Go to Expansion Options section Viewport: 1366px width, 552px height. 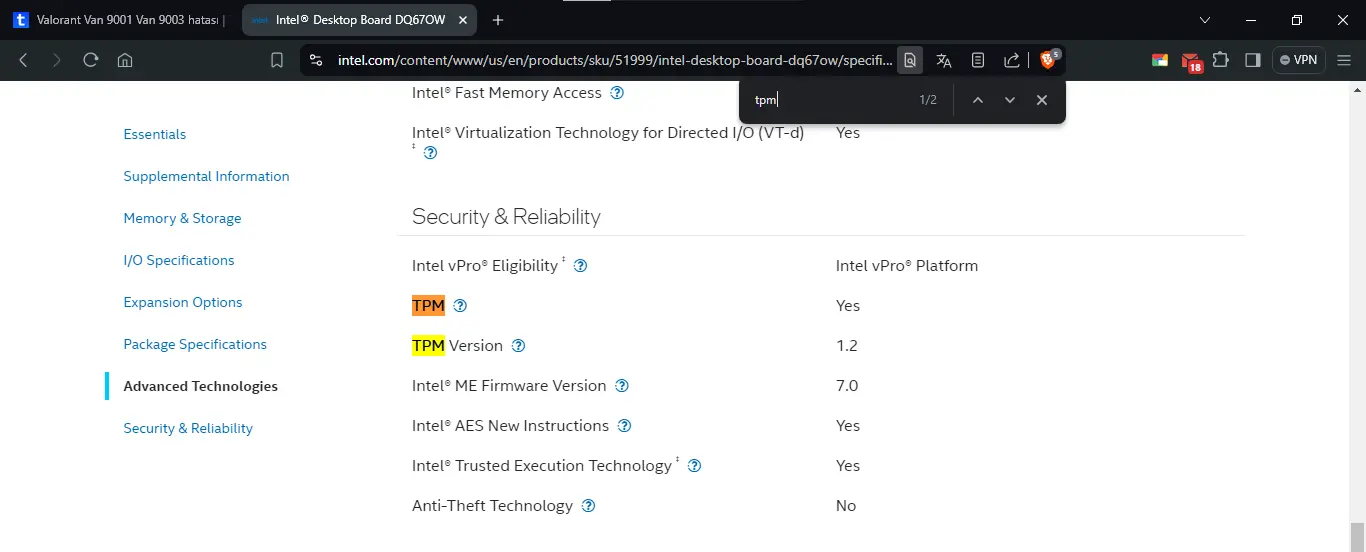coord(183,302)
